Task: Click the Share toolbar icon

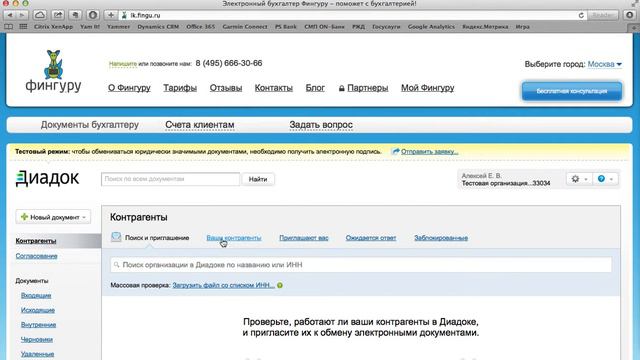Action: point(58,15)
